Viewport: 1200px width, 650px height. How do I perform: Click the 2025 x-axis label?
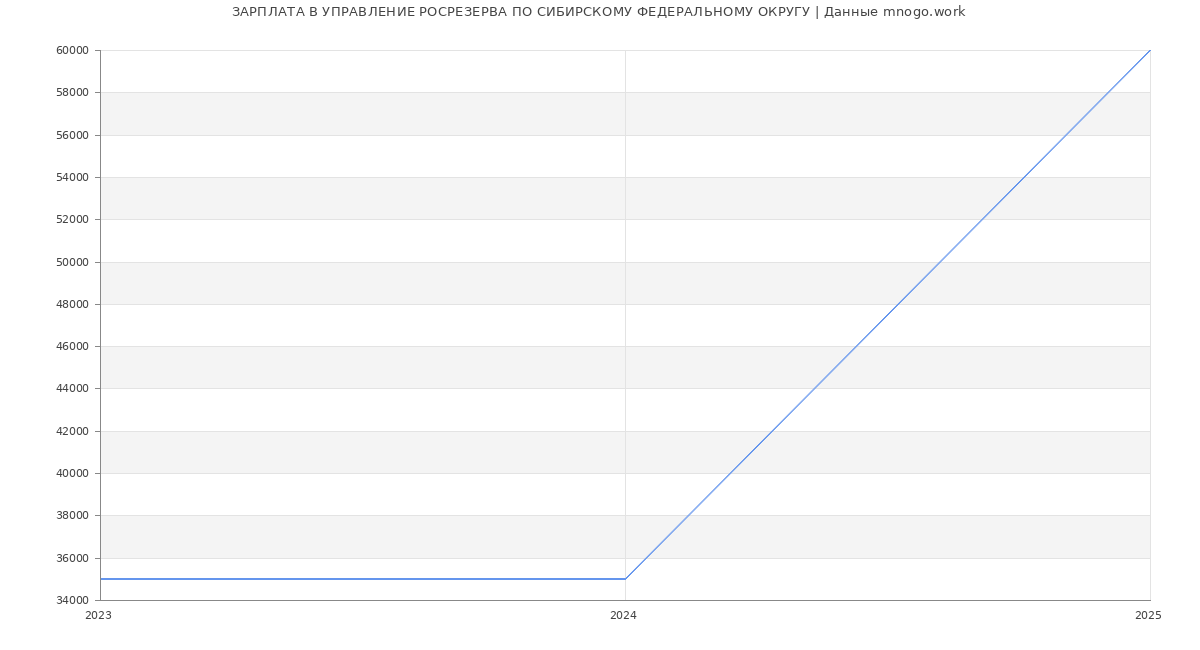1148,616
